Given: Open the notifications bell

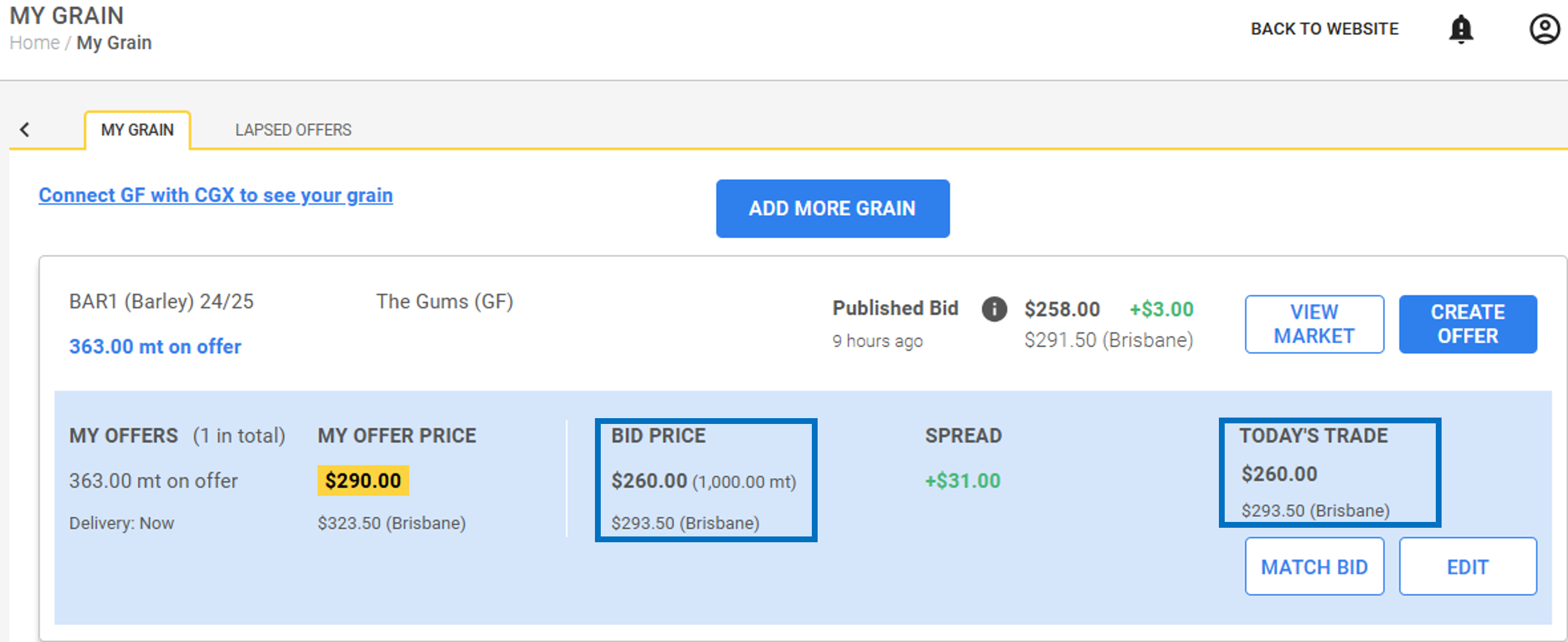Looking at the screenshot, I should coord(1461,28).
